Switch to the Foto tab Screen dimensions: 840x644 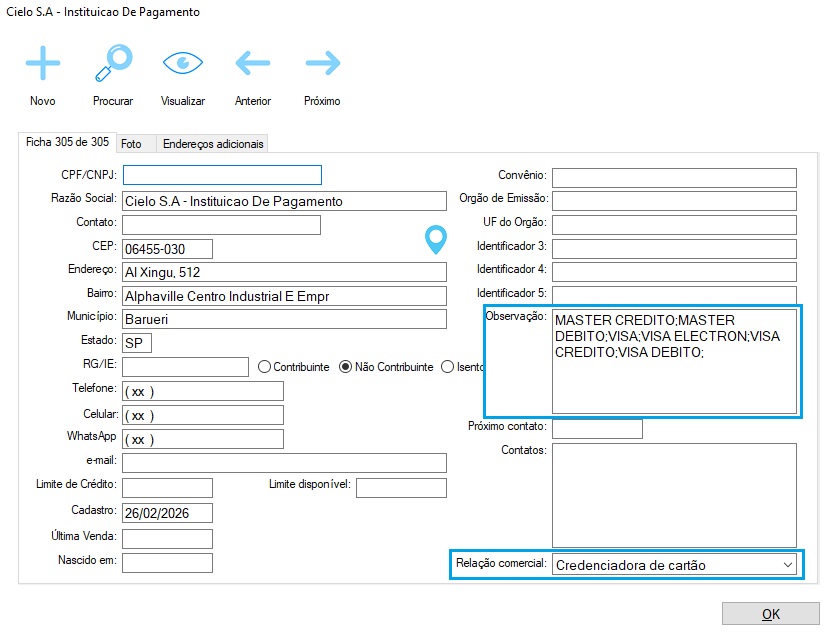click(x=131, y=144)
